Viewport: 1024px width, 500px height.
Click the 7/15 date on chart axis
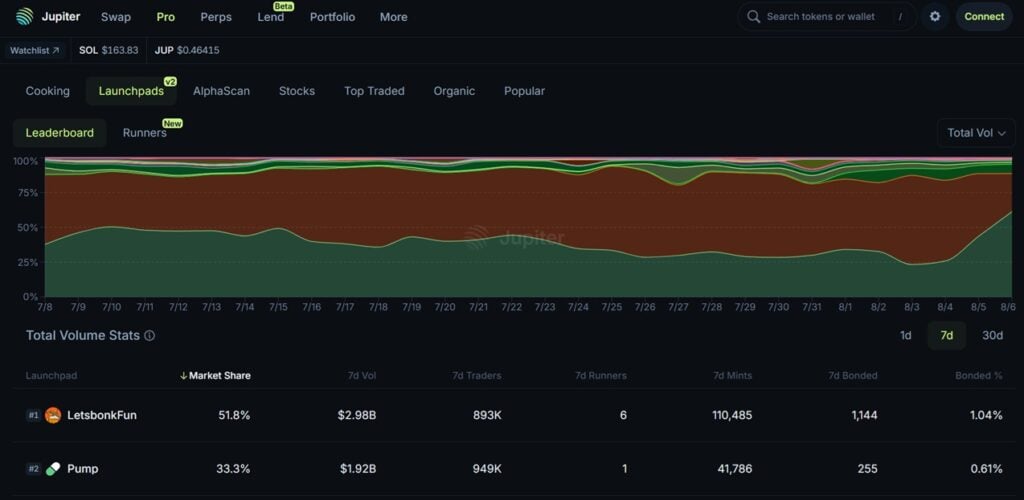pos(278,307)
